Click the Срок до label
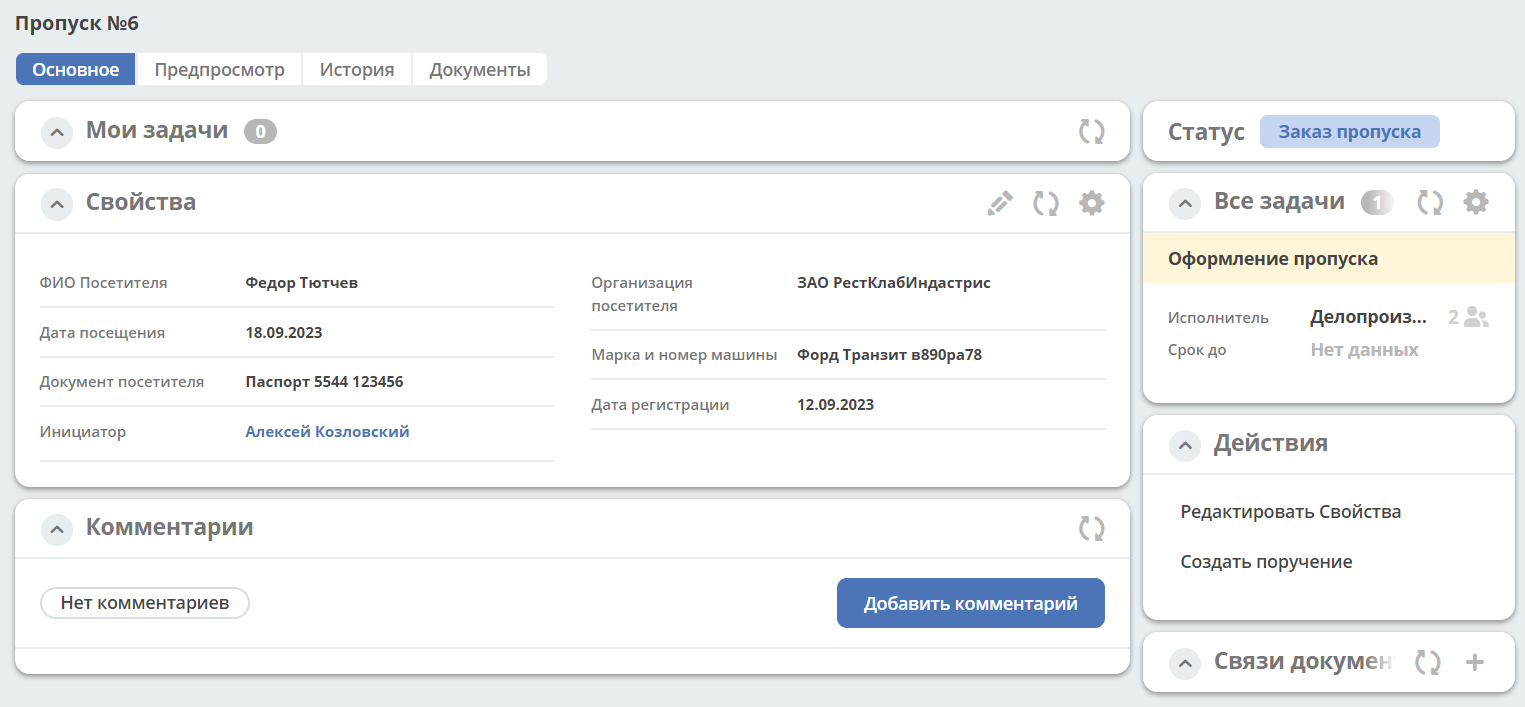This screenshot has height=707, width=1525. point(1197,350)
